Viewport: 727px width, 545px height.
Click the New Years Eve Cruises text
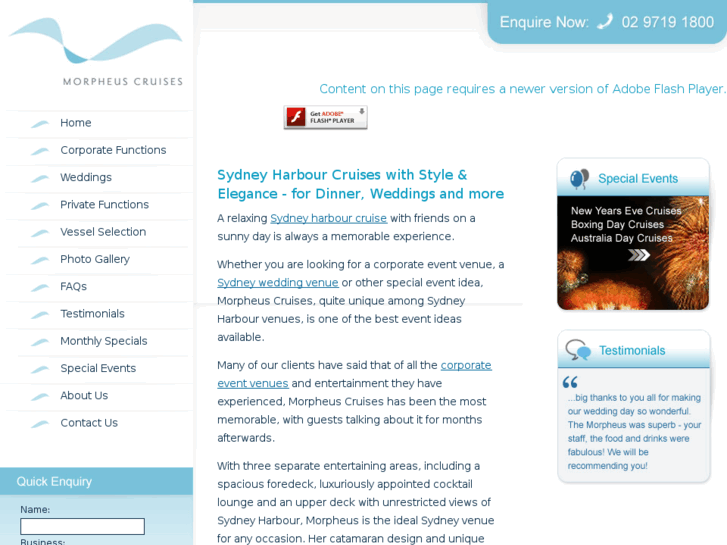(626, 211)
